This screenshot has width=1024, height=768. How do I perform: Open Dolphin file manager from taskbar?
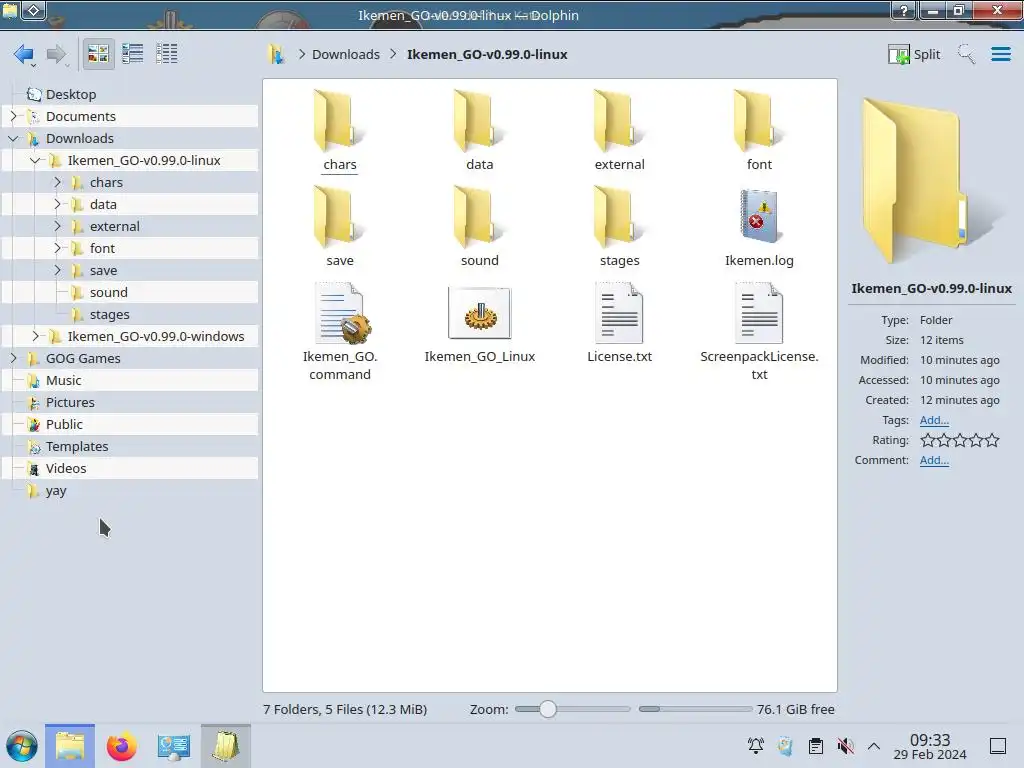coord(70,746)
